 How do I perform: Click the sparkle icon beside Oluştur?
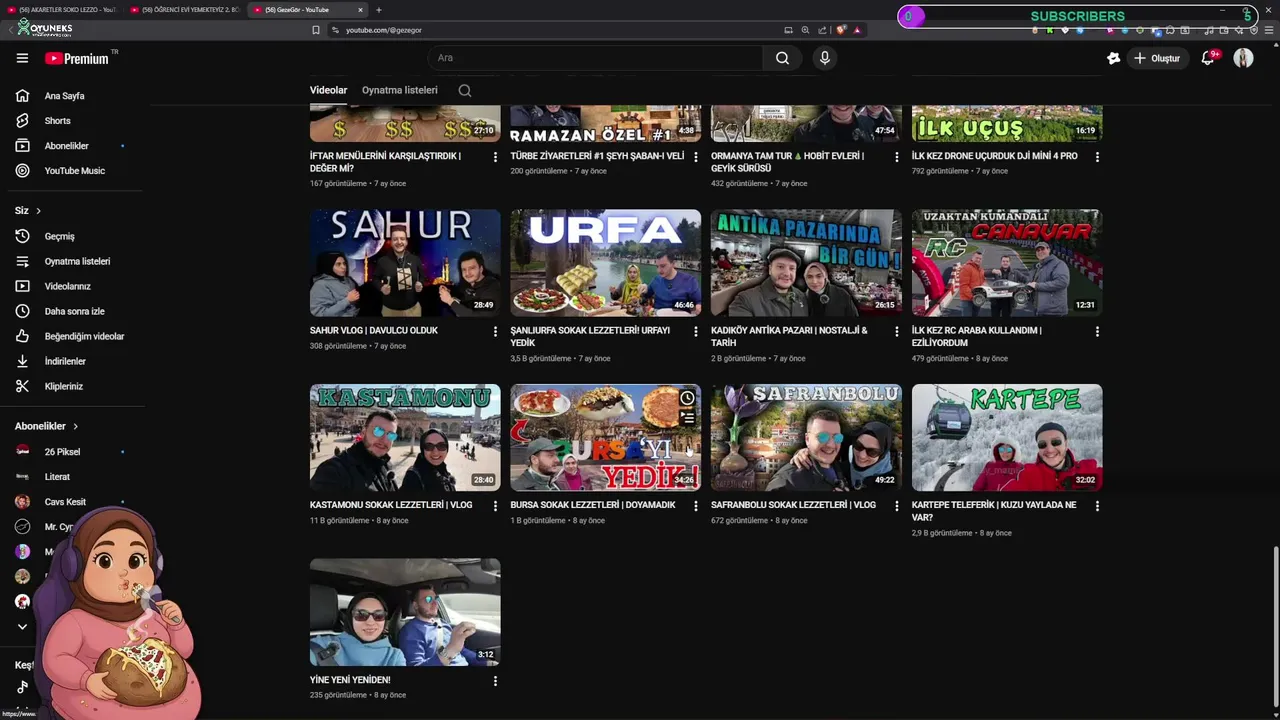click(x=1113, y=58)
